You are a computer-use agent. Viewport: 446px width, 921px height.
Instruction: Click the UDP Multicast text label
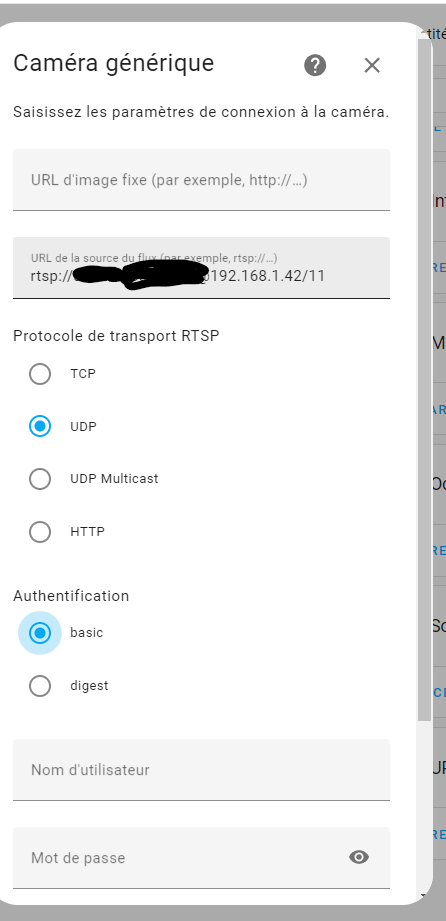[x=114, y=479]
